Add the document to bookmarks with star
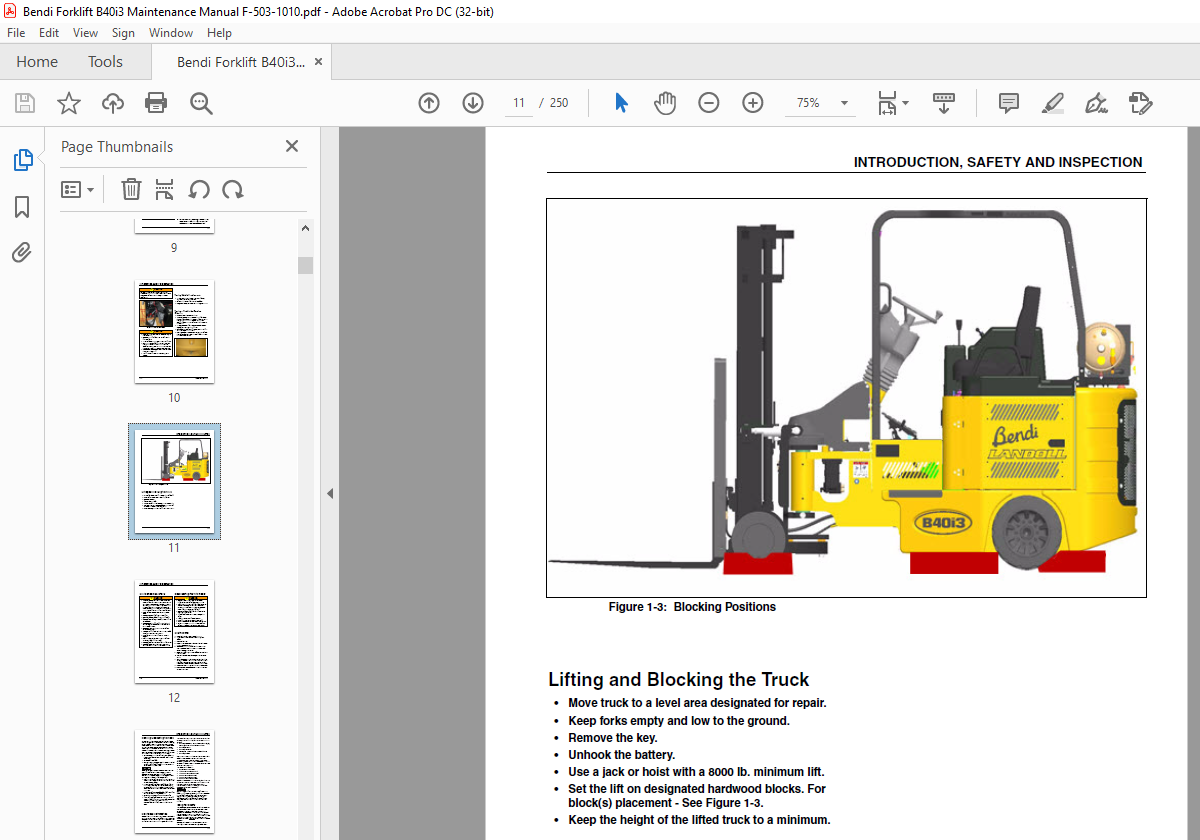The height and width of the screenshot is (840, 1200). (68, 103)
